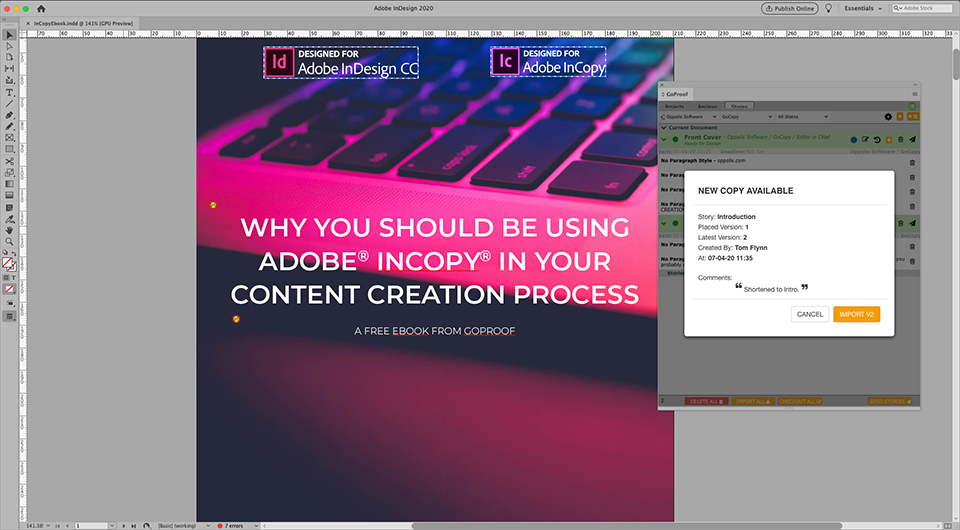Click Front Cover green status indicator
The image size is (960, 530).
(x=675, y=140)
